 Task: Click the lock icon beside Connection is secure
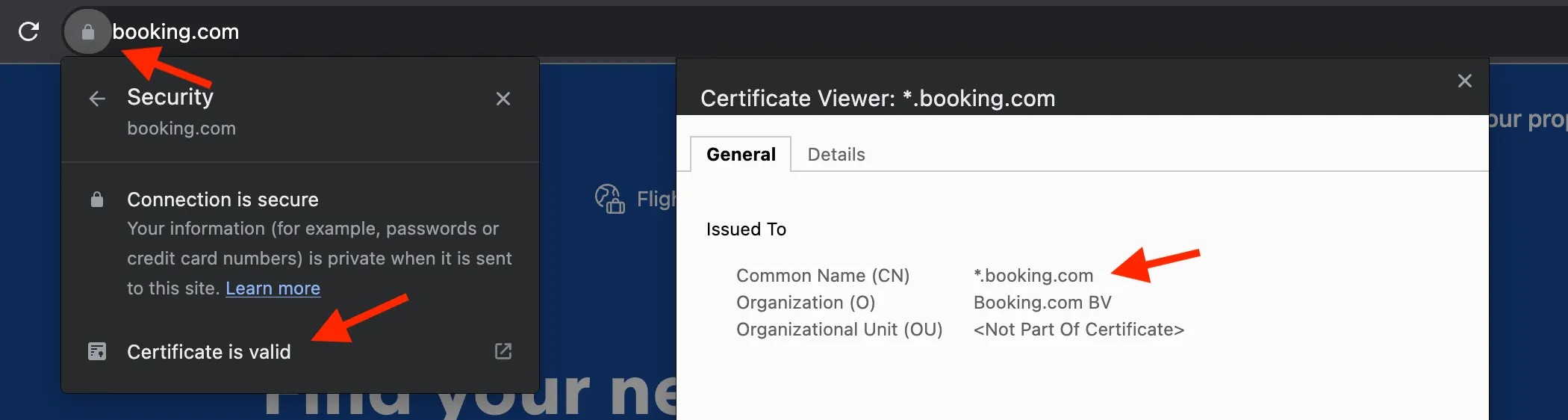coord(97,200)
